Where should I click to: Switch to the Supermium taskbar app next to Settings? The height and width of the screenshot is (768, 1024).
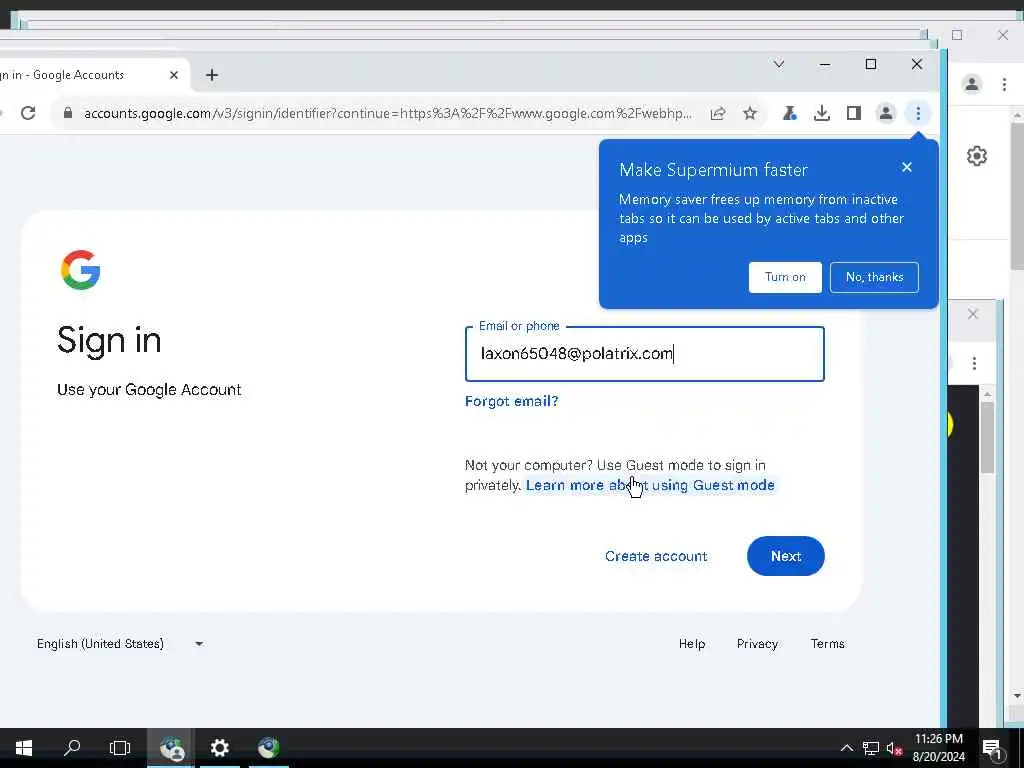tap(268, 748)
